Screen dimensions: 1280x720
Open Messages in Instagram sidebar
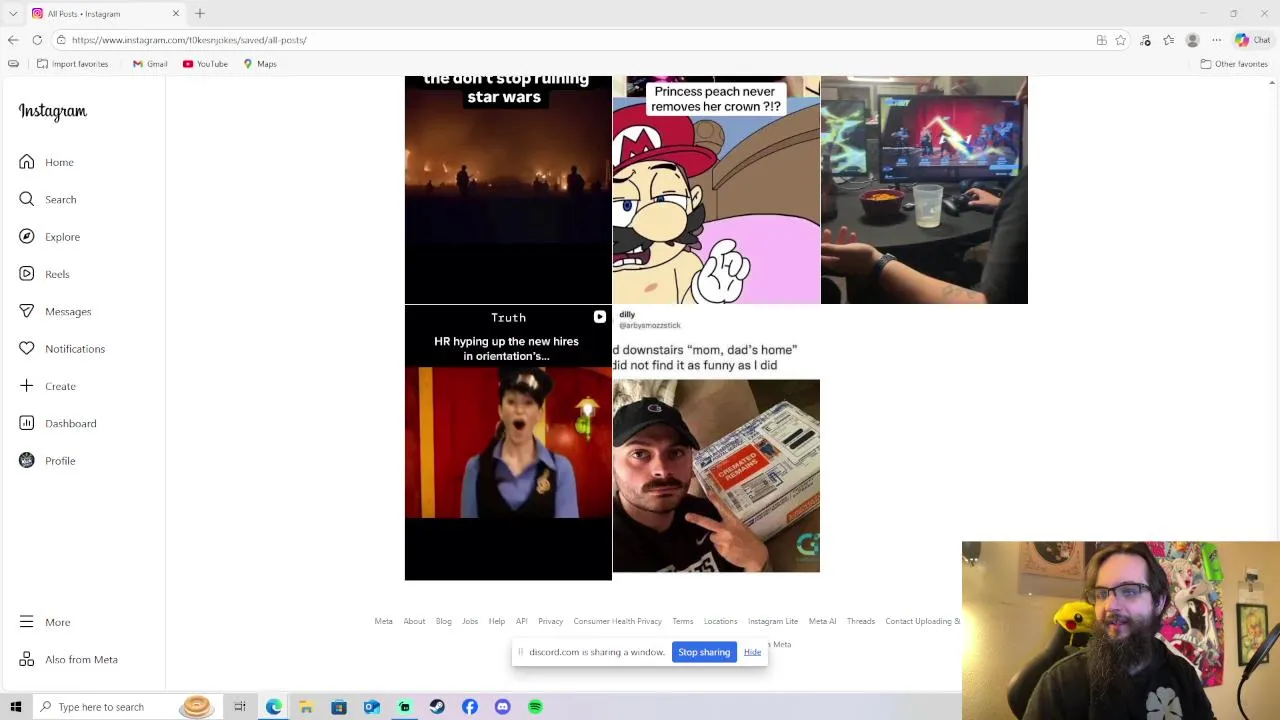55,311
